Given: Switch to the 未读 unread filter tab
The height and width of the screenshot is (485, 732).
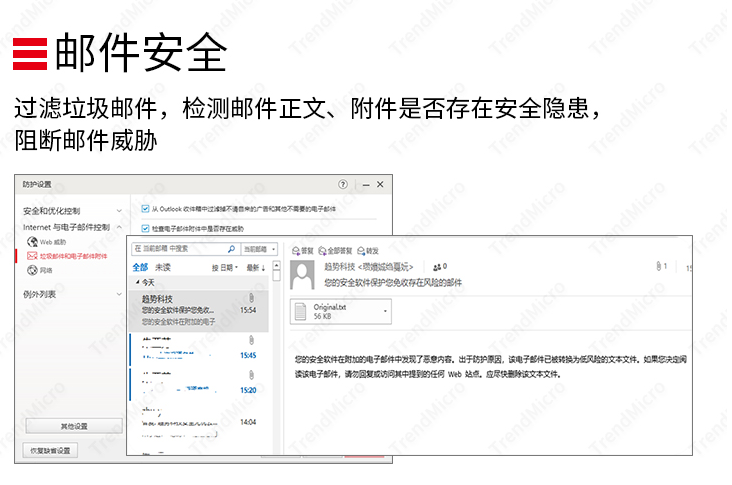Looking at the screenshot, I should pyautogui.click(x=164, y=269).
